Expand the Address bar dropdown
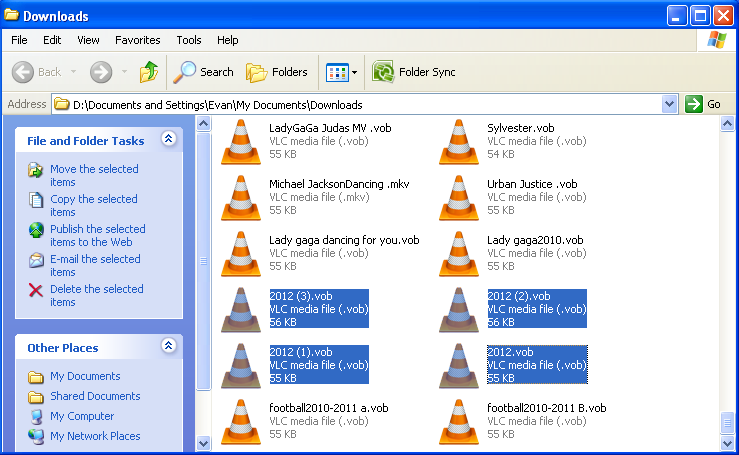The height and width of the screenshot is (455, 739). point(669,104)
